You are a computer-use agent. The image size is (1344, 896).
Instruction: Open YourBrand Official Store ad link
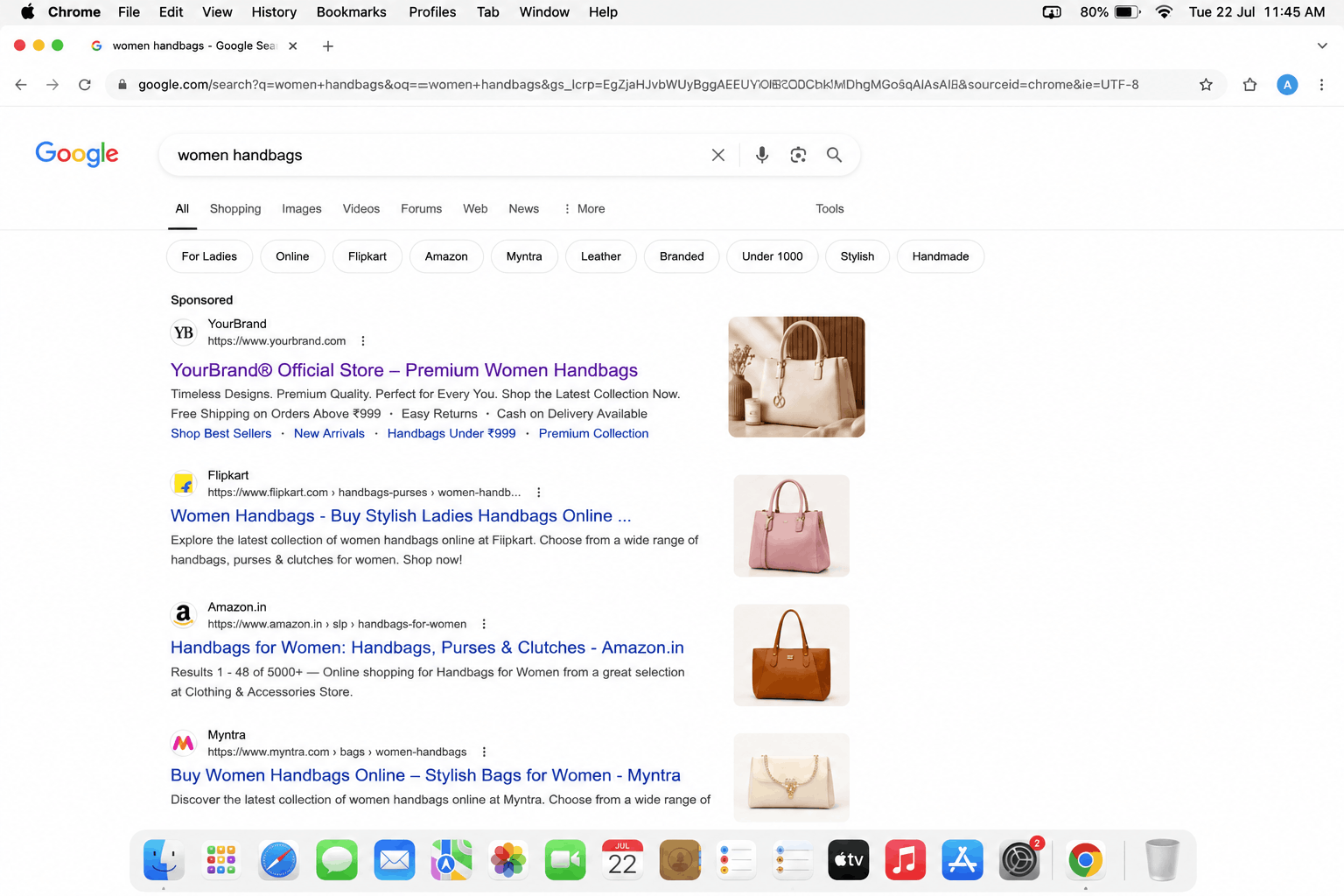click(404, 370)
